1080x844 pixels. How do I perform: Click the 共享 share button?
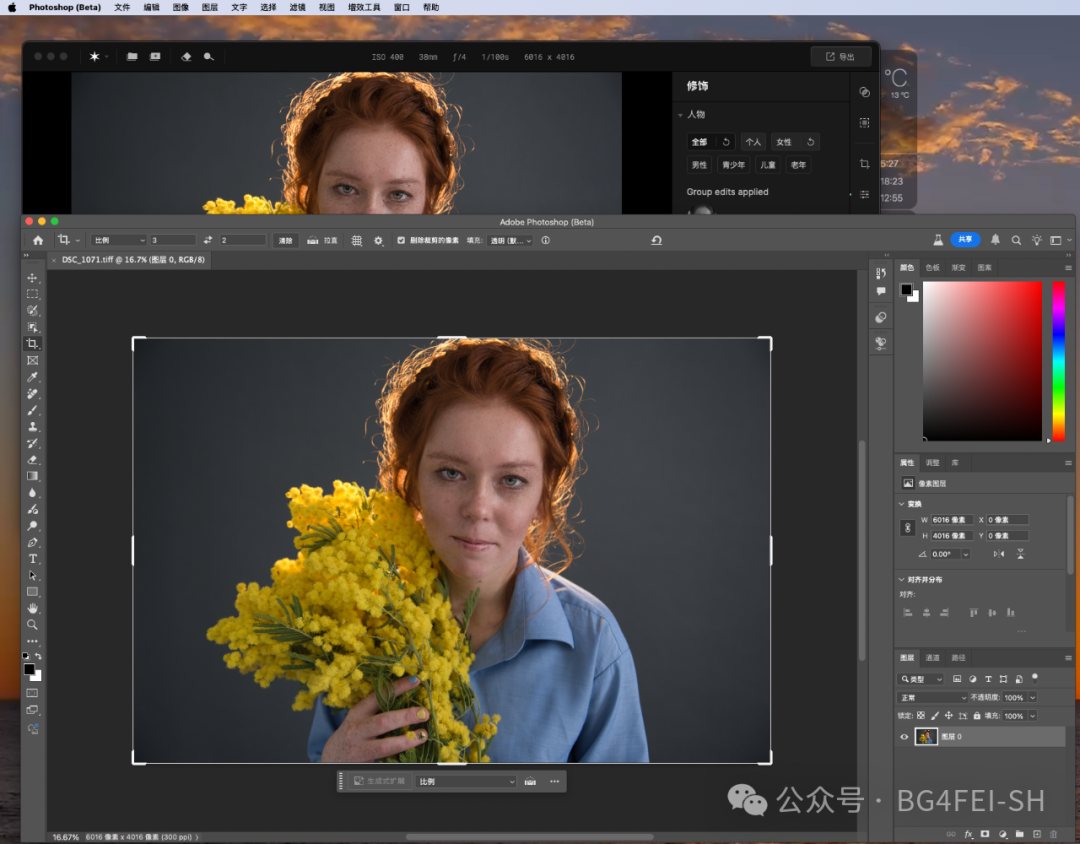pyautogui.click(x=966, y=240)
